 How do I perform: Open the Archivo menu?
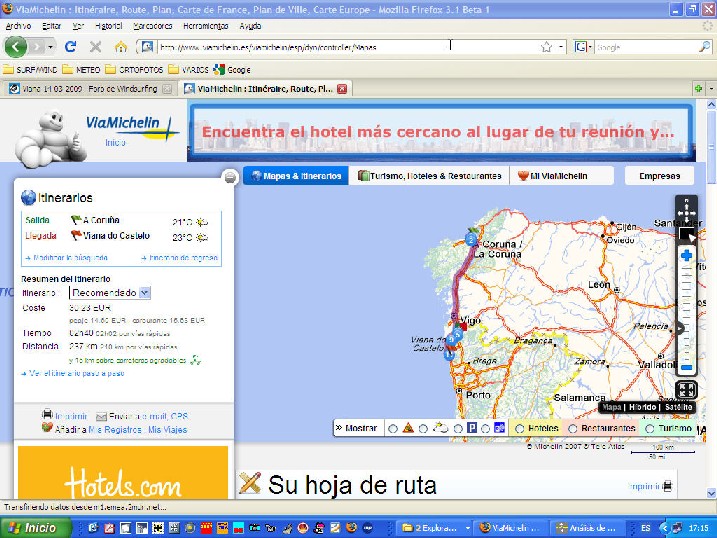tap(18, 26)
